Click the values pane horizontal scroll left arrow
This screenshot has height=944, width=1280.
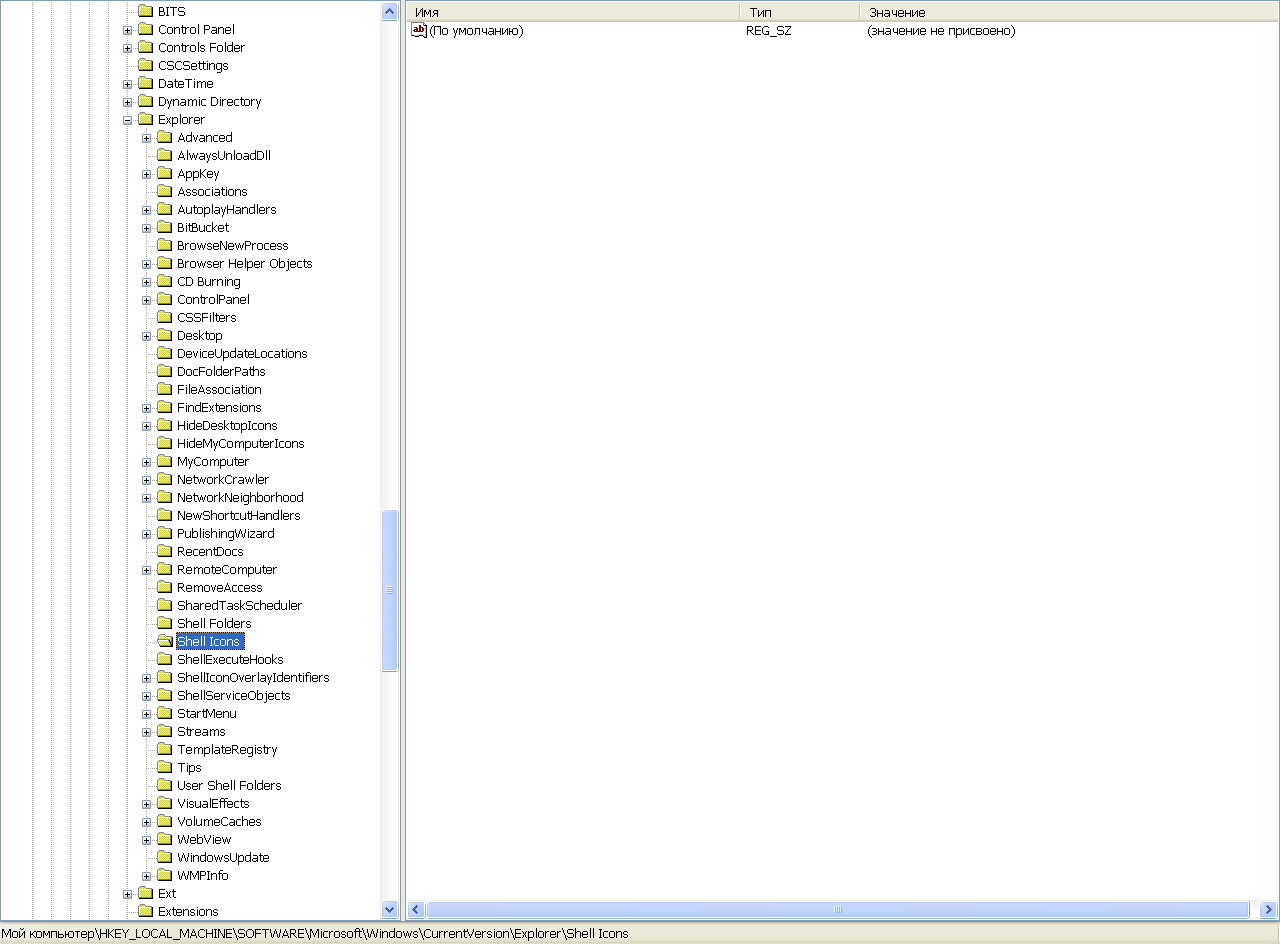pos(416,910)
